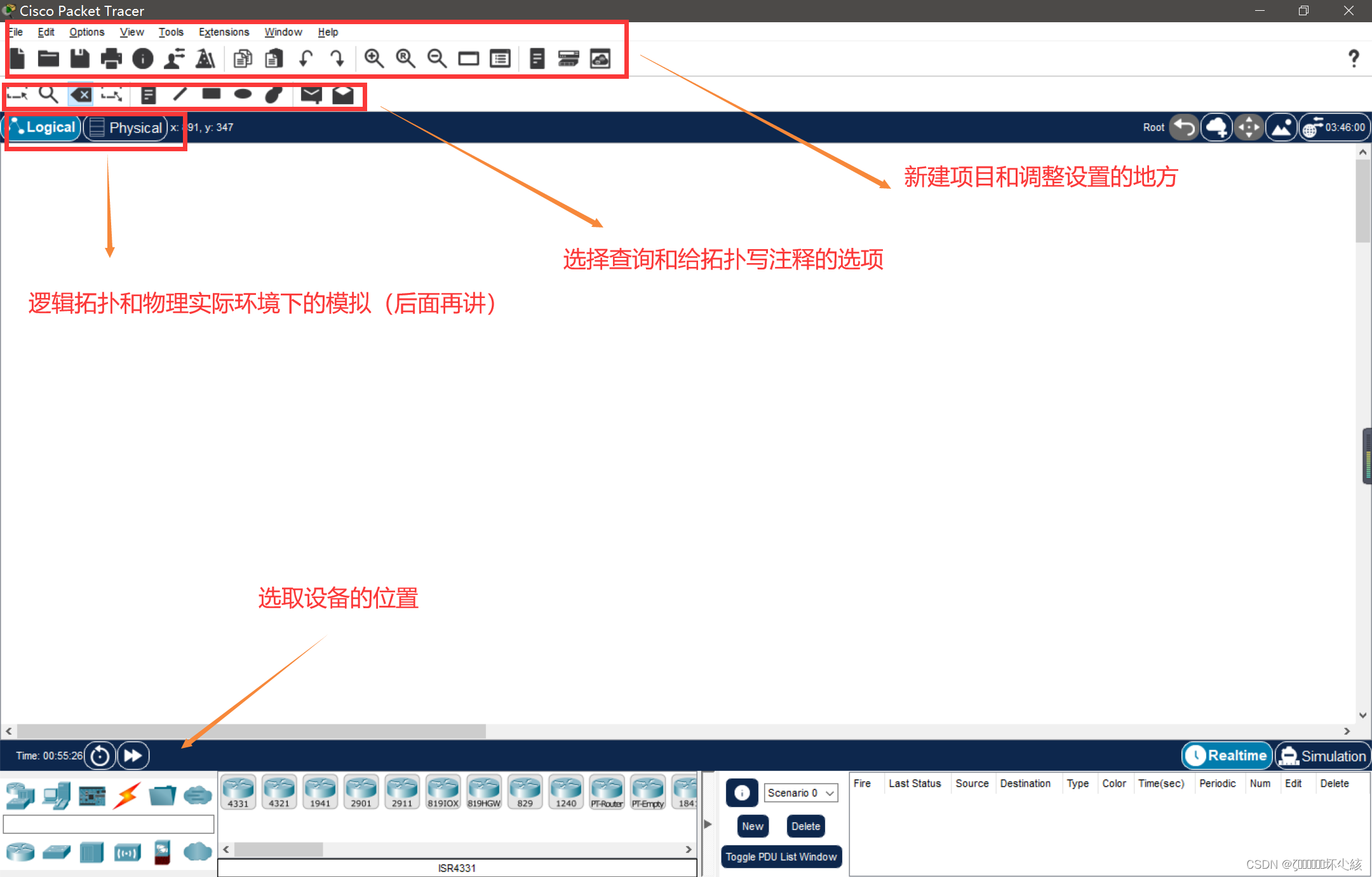This screenshot has height=877, width=1372.
Task: Open the Scenario 0 dropdown
Action: click(800, 792)
